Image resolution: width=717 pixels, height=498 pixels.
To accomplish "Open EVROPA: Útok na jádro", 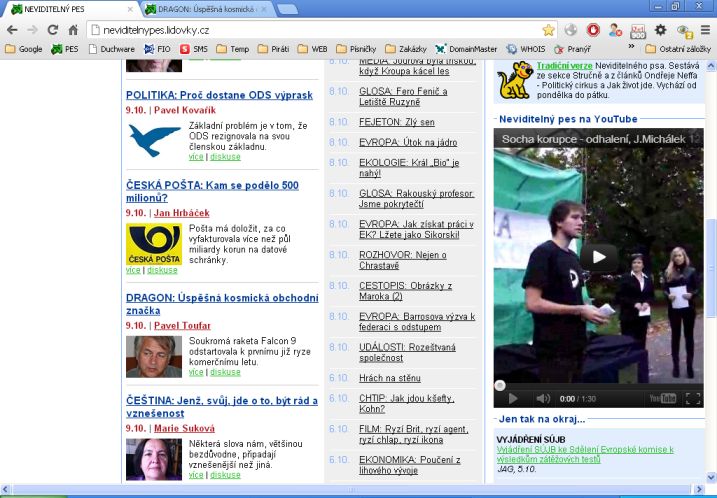I will point(408,142).
